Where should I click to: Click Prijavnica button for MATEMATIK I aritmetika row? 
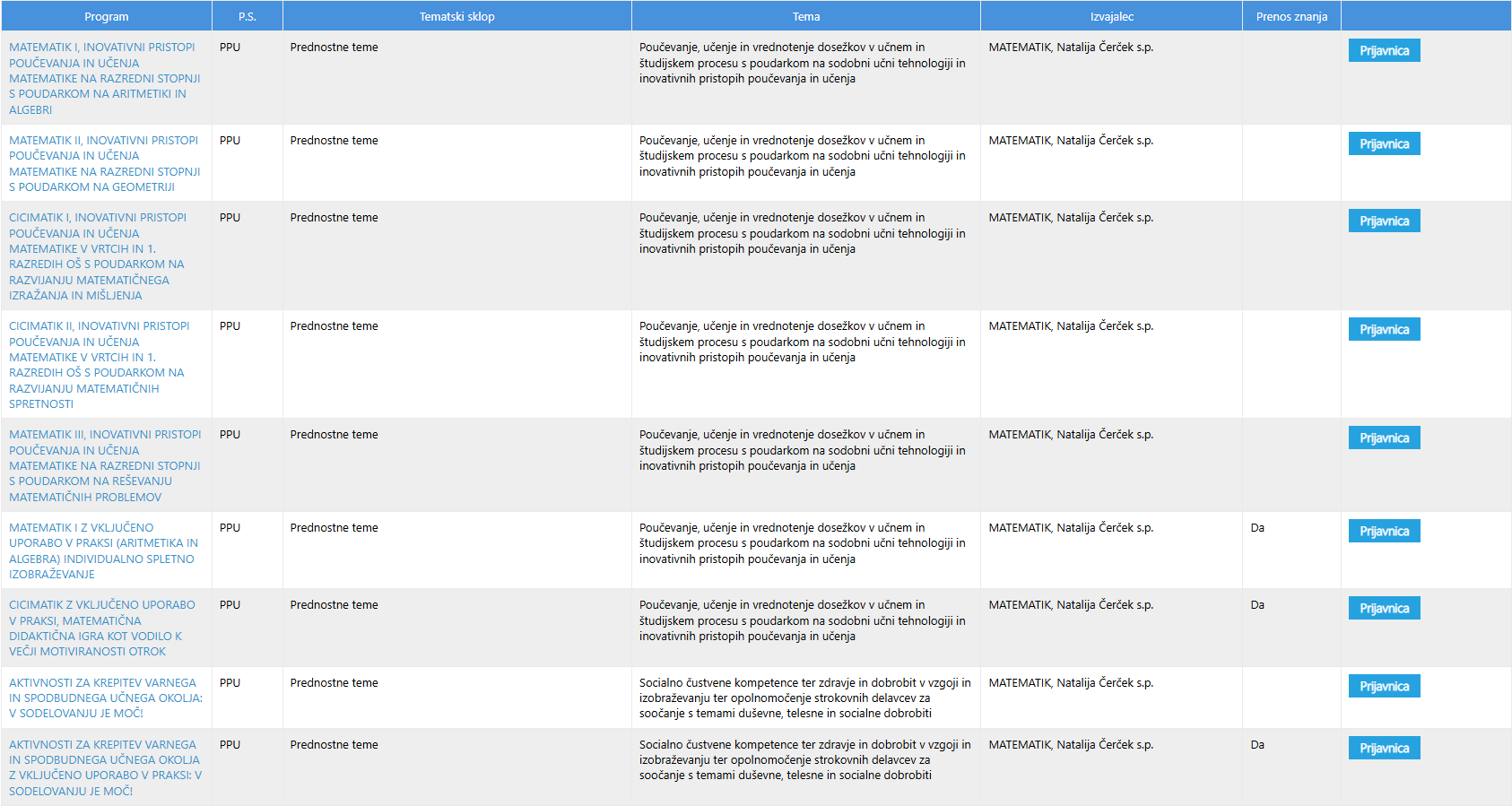click(x=1384, y=50)
